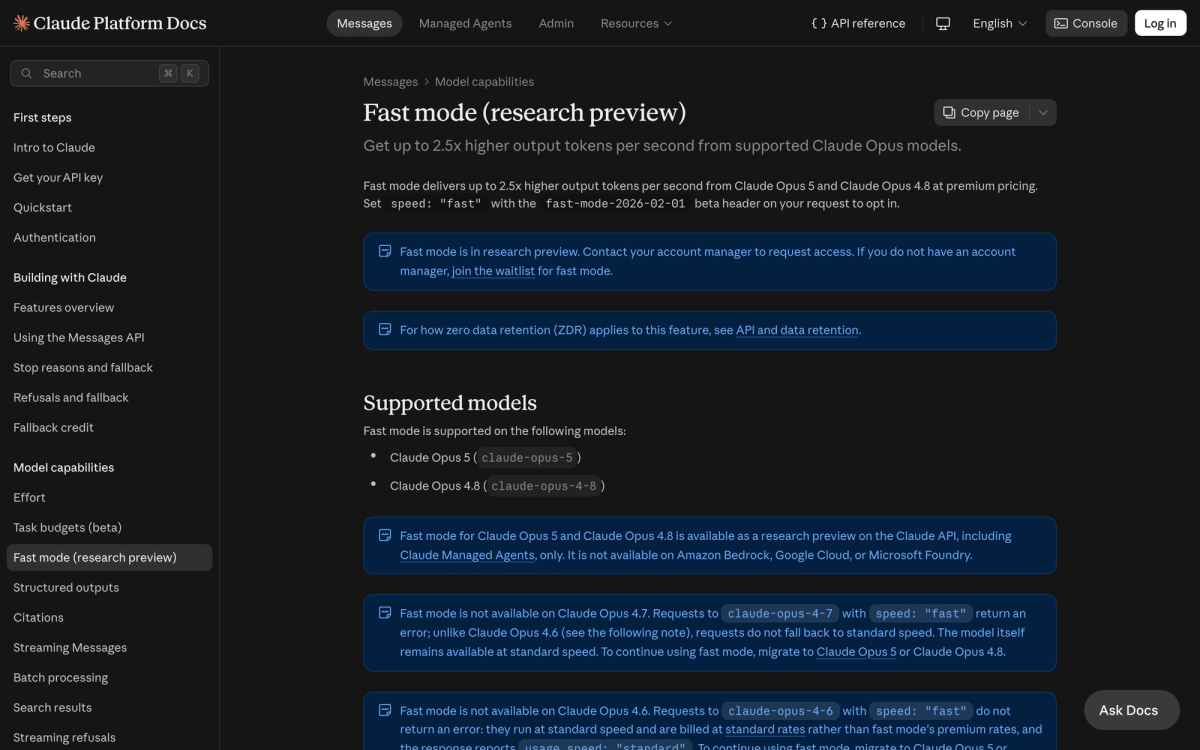Screen dimensions: 1200x750
Task: Click the Claude Platform Docs title
Action: tap(120, 23)
